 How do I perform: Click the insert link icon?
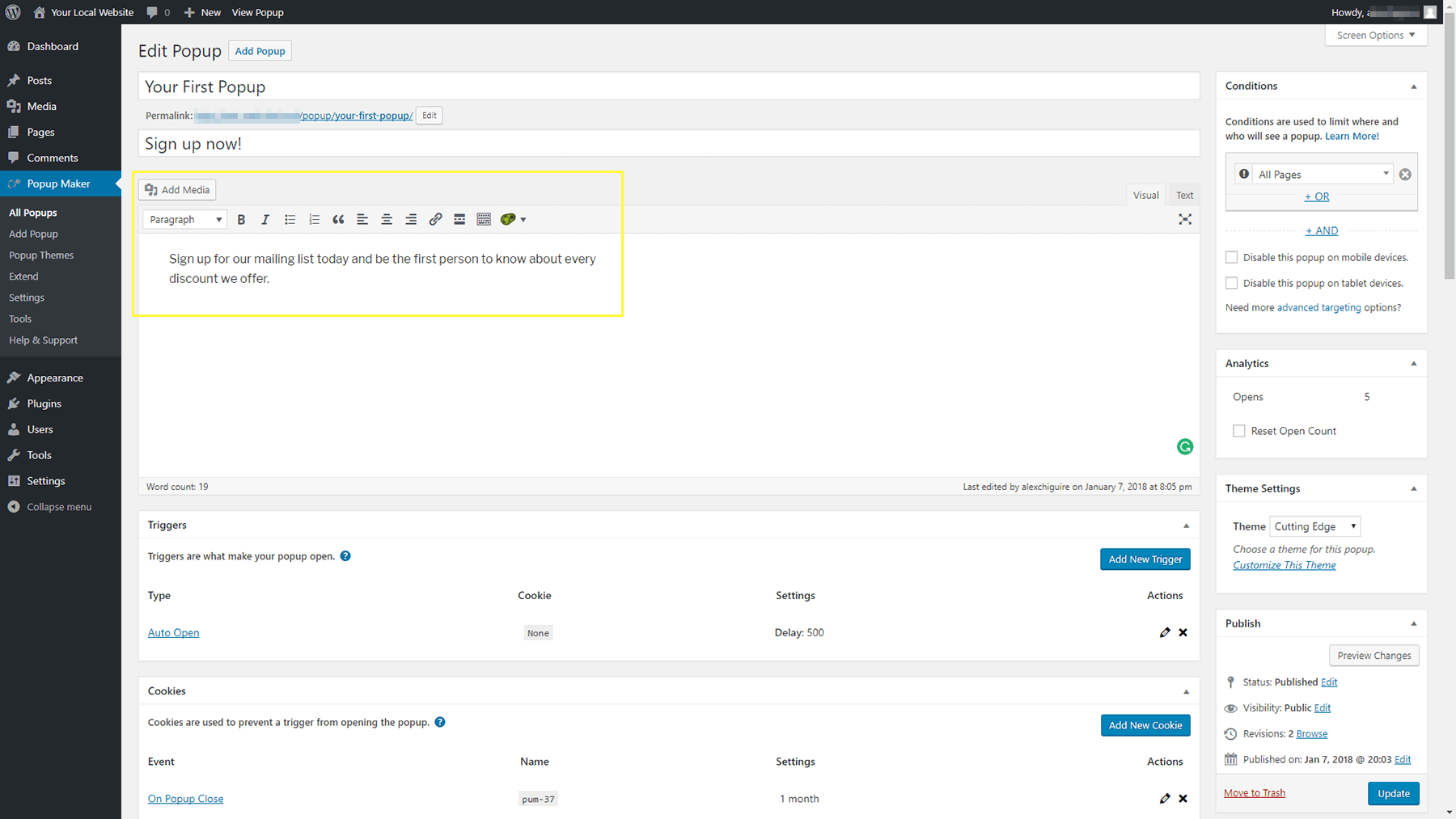click(435, 220)
